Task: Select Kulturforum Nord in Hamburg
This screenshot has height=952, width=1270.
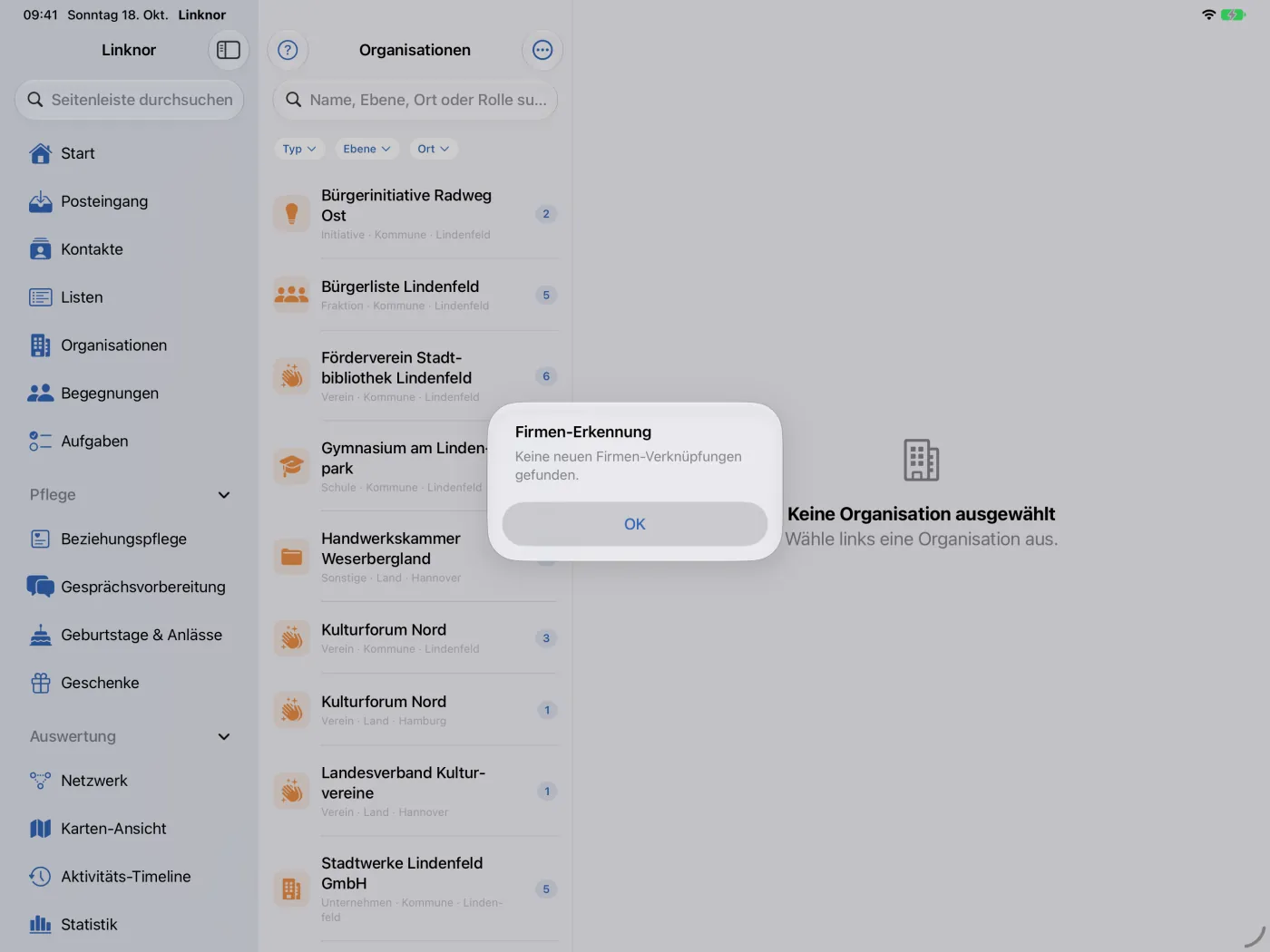Action: click(415, 710)
